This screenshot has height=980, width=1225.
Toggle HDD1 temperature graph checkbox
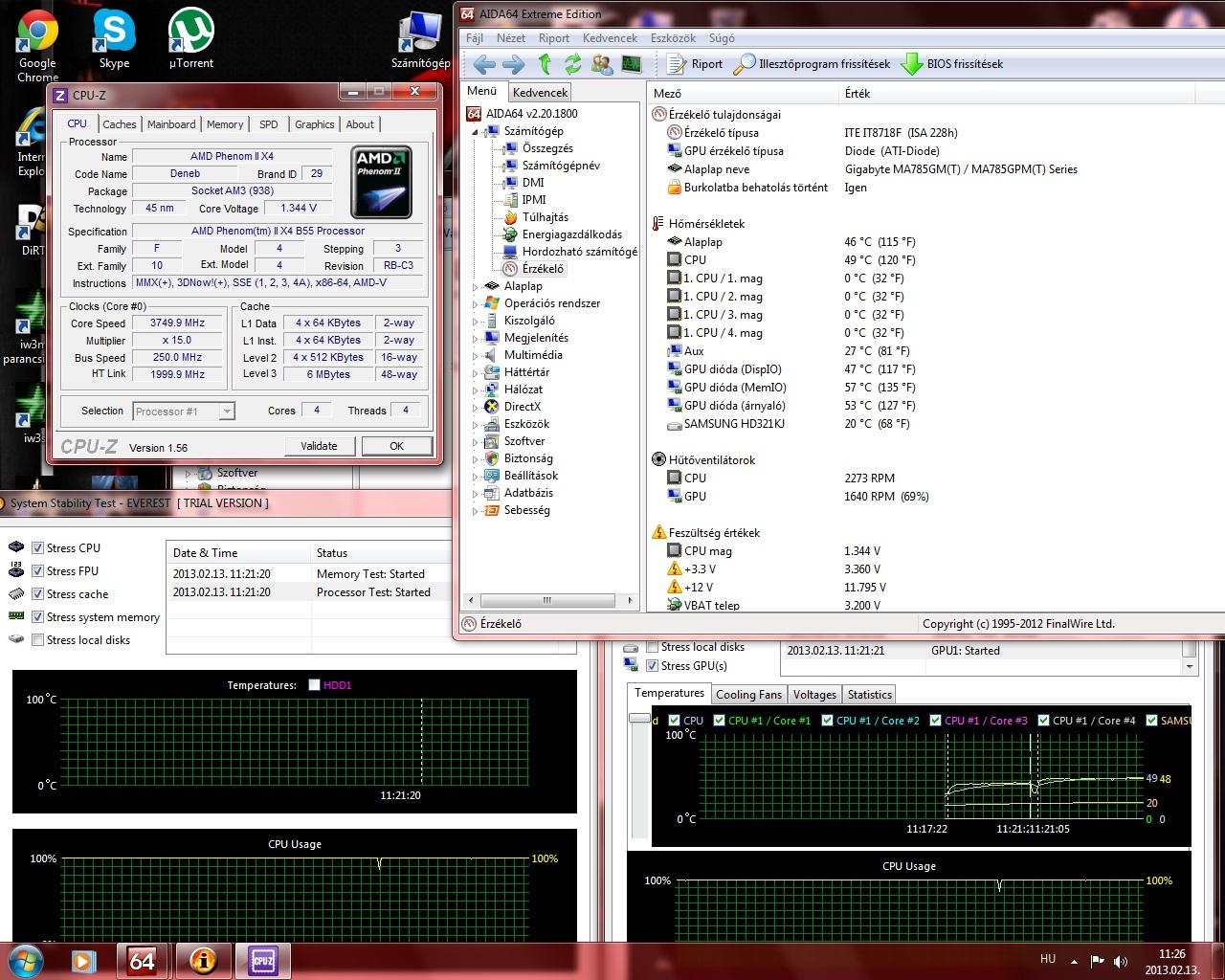[314, 685]
